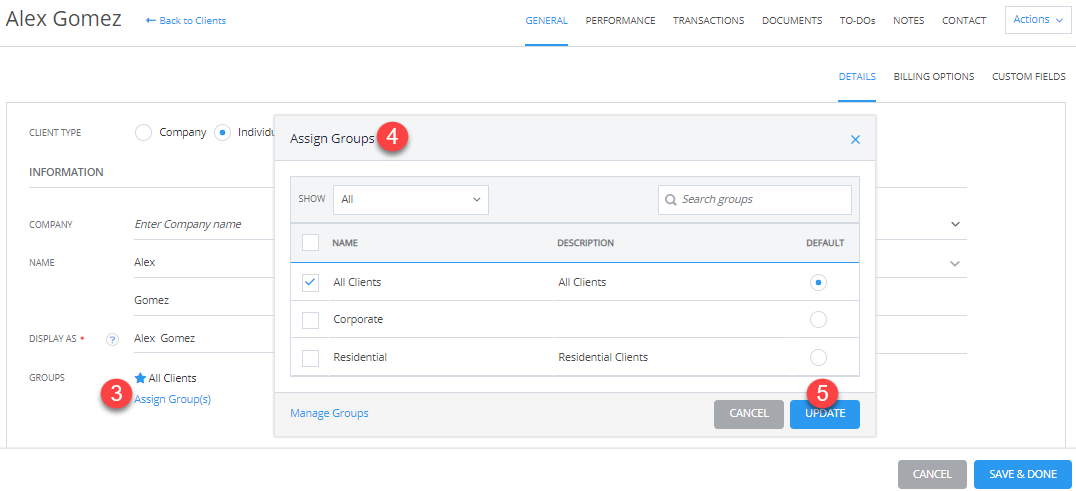This screenshot has height=491, width=1076.
Task: Click the search magnifier icon in groups search
Action: click(671, 200)
